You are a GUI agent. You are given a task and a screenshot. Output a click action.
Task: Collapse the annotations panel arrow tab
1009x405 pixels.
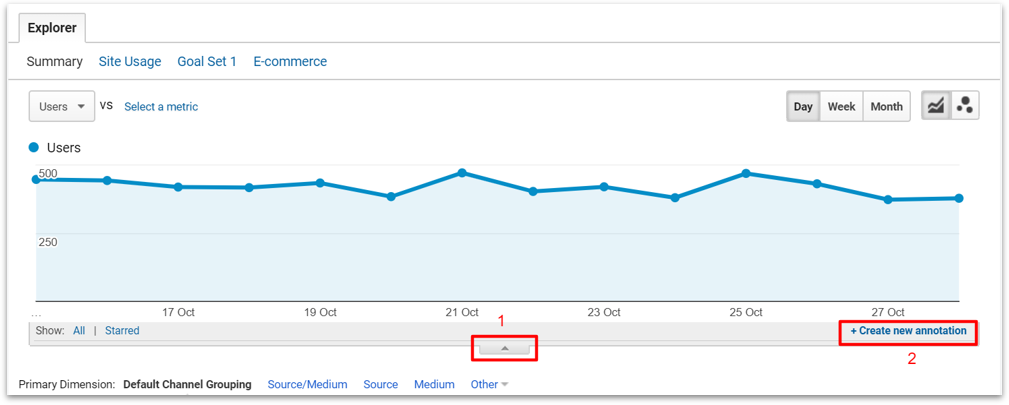coord(505,348)
